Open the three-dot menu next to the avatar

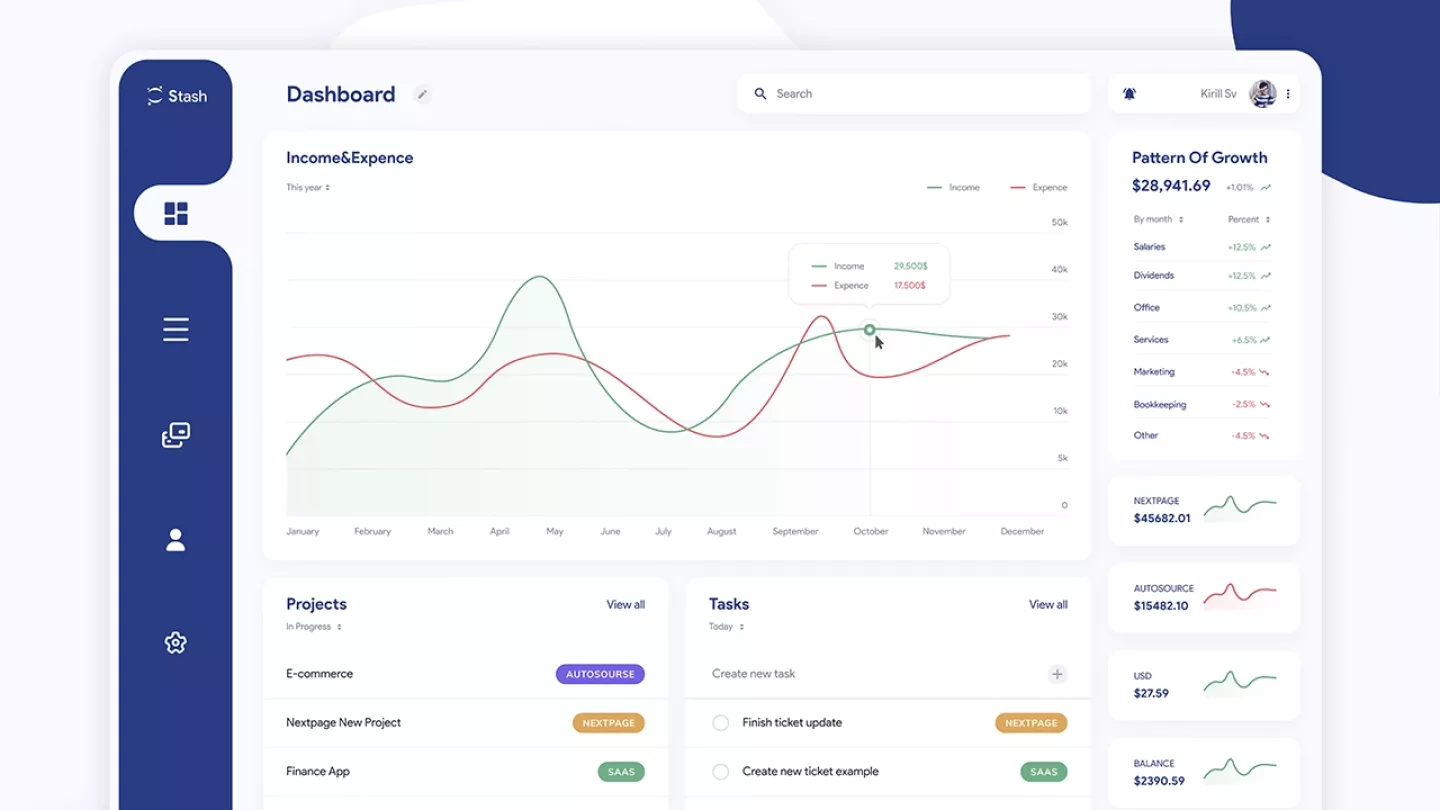point(1288,94)
